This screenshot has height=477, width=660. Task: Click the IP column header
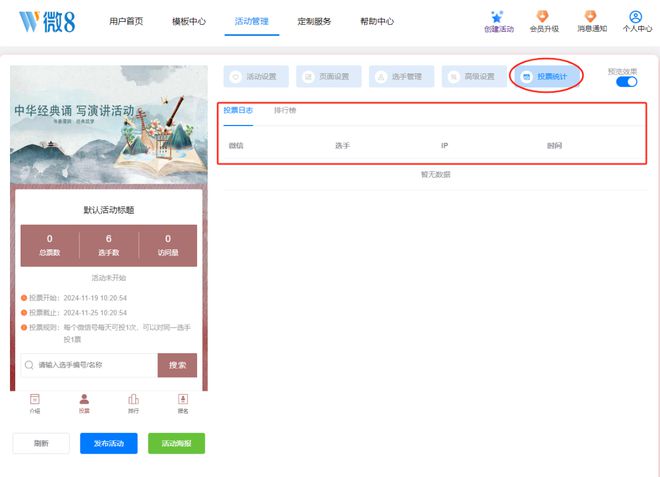click(444, 146)
